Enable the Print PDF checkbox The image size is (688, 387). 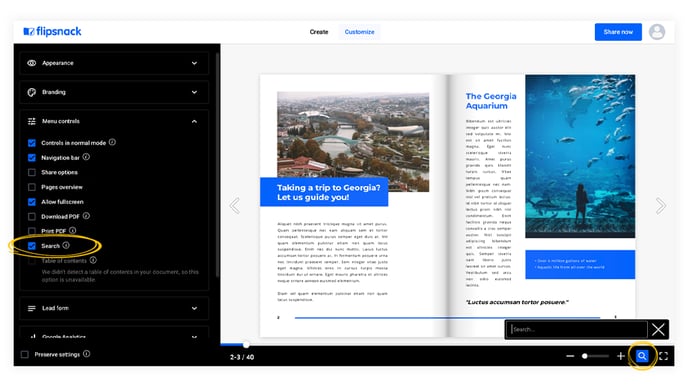click(32, 231)
